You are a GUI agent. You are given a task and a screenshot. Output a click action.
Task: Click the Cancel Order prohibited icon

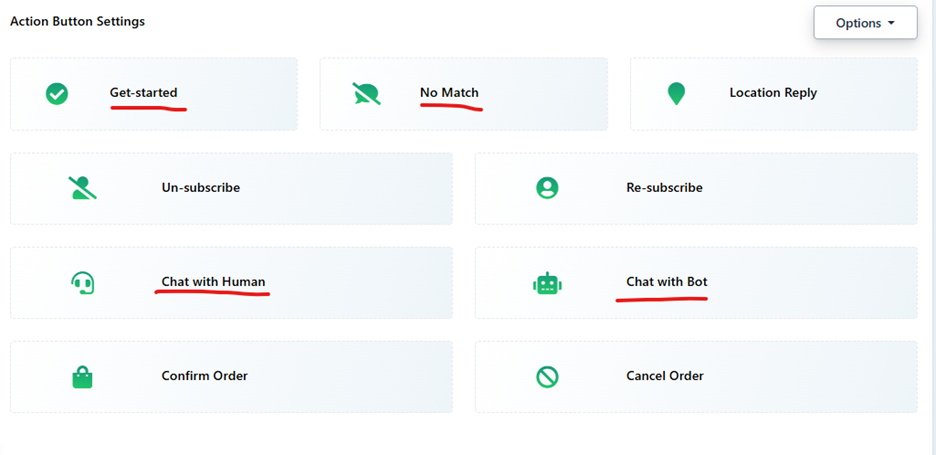pyautogui.click(x=547, y=377)
